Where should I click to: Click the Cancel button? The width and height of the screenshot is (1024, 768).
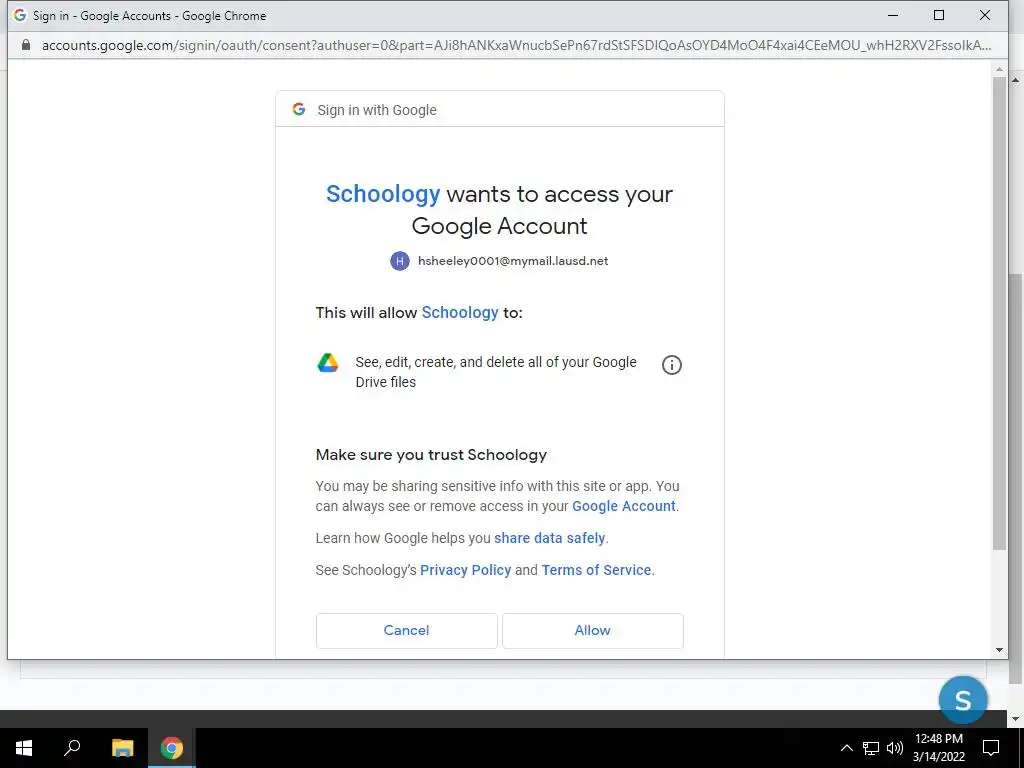(406, 630)
